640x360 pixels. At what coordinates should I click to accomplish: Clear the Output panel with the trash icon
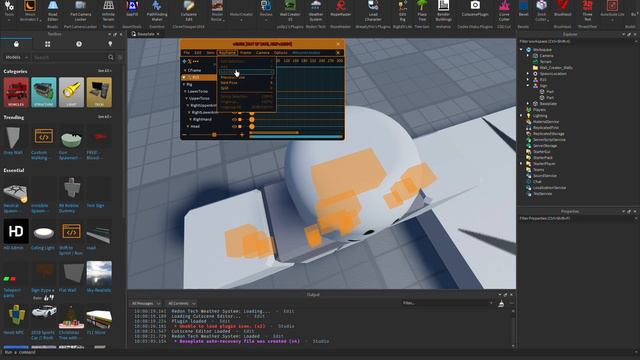pos(501,304)
